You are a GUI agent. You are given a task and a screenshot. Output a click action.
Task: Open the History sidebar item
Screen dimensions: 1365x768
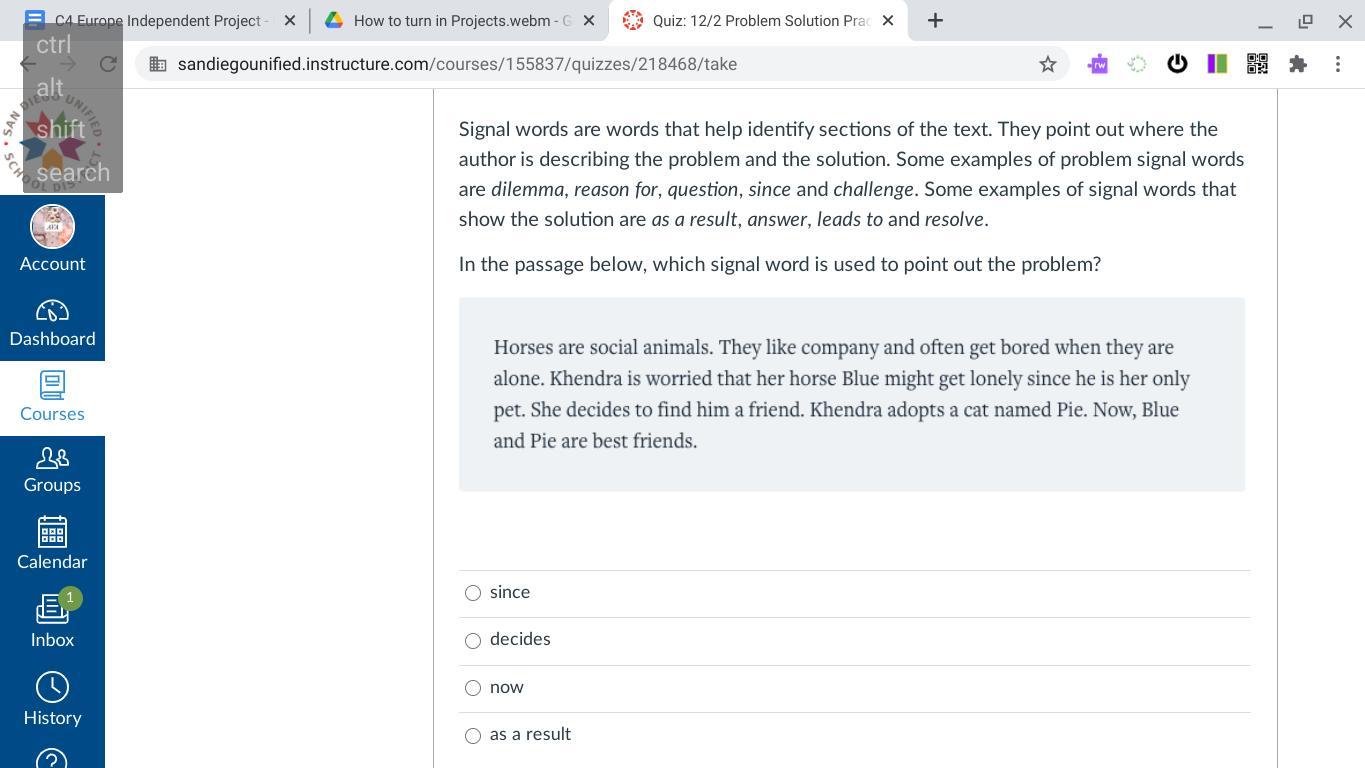point(52,700)
